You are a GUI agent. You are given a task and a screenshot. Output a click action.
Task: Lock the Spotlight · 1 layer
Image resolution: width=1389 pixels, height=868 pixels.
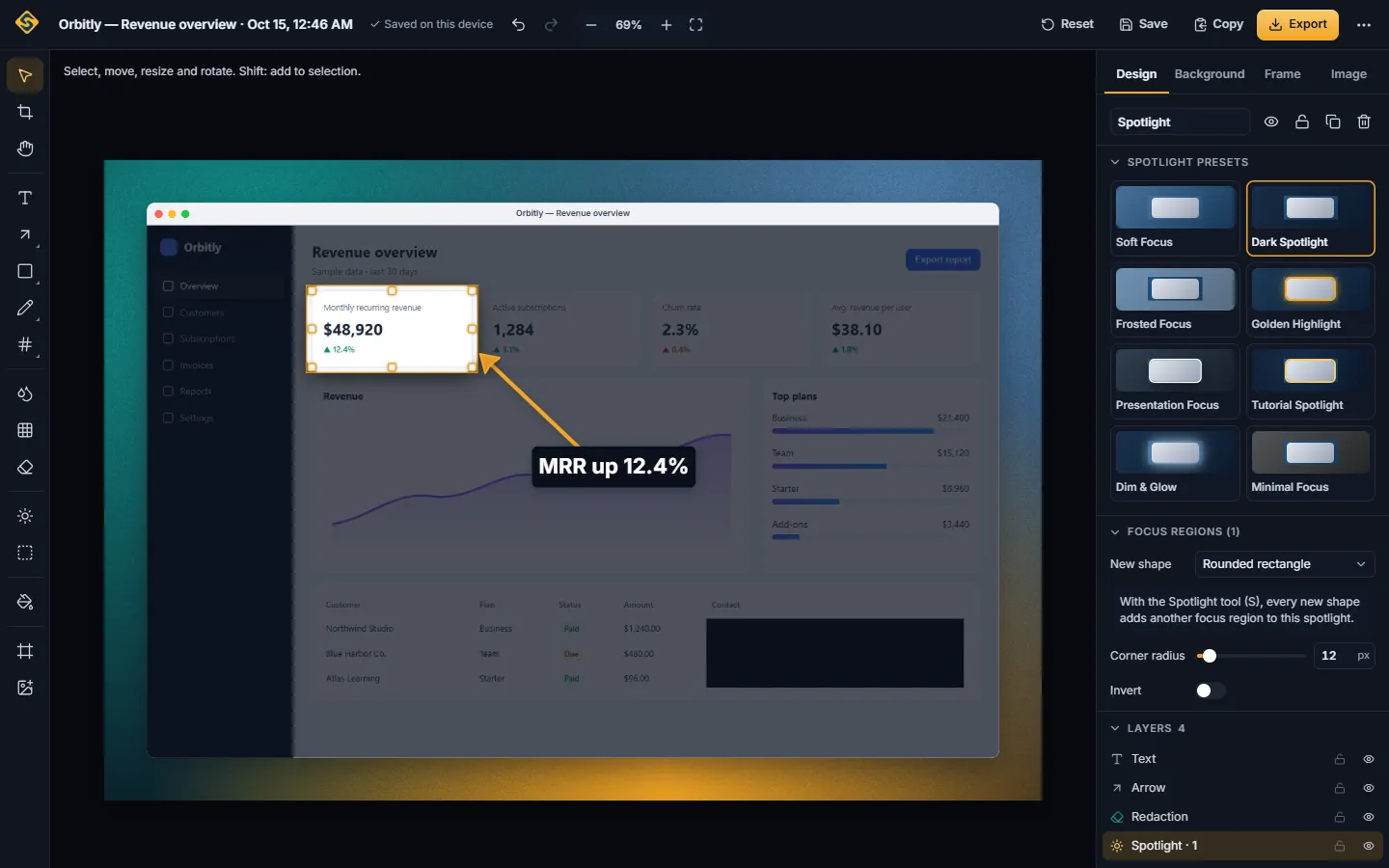pyautogui.click(x=1340, y=846)
